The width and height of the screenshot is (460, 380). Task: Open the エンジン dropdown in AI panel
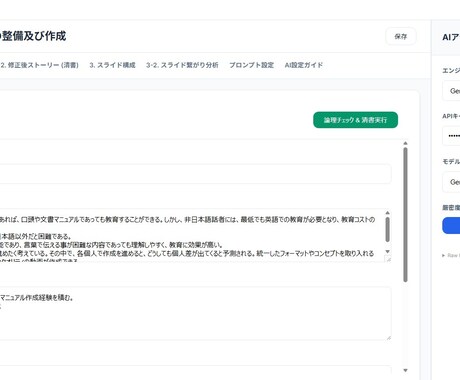(451, 91)
